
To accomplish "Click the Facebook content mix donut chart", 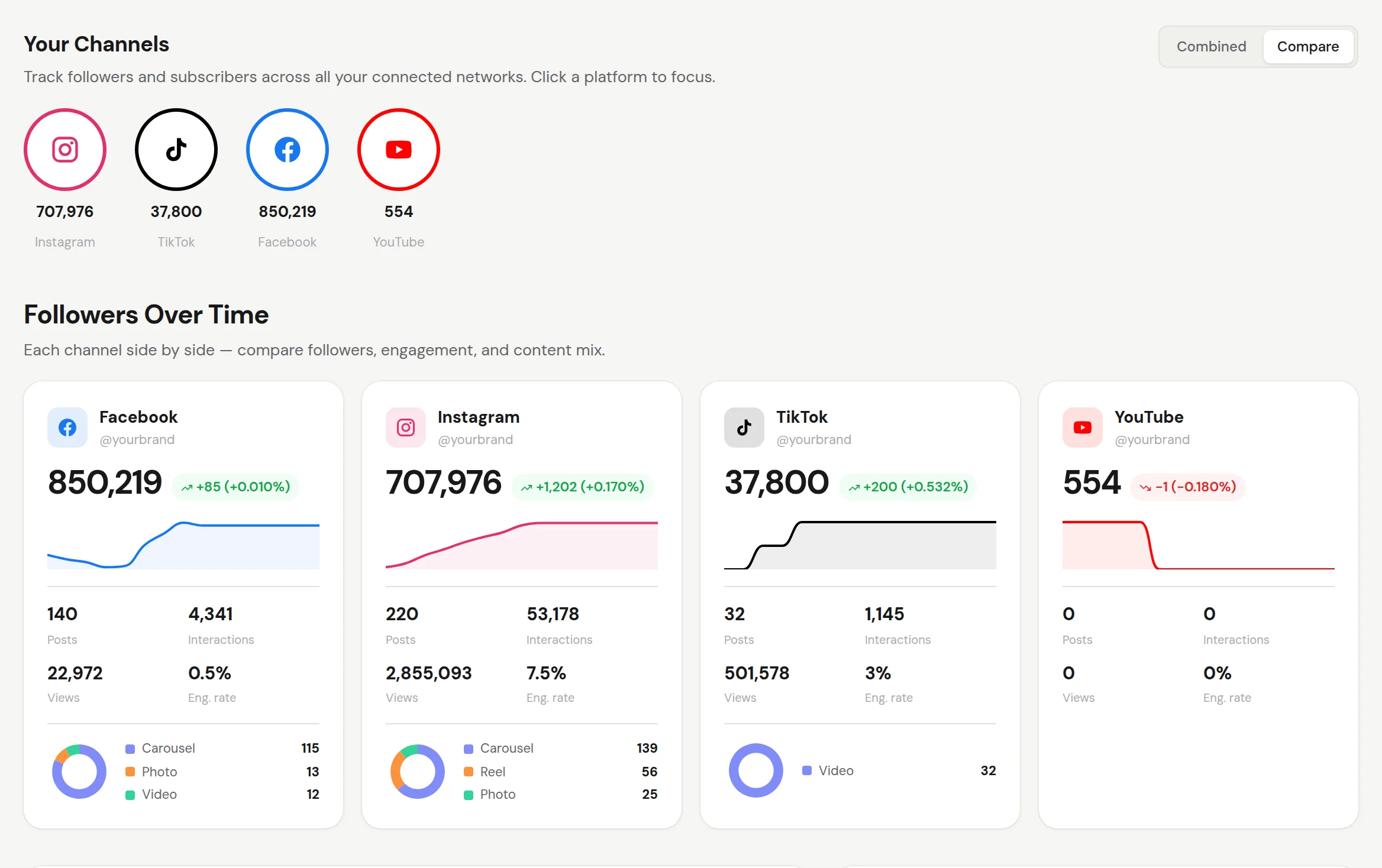I will point(79,771).
